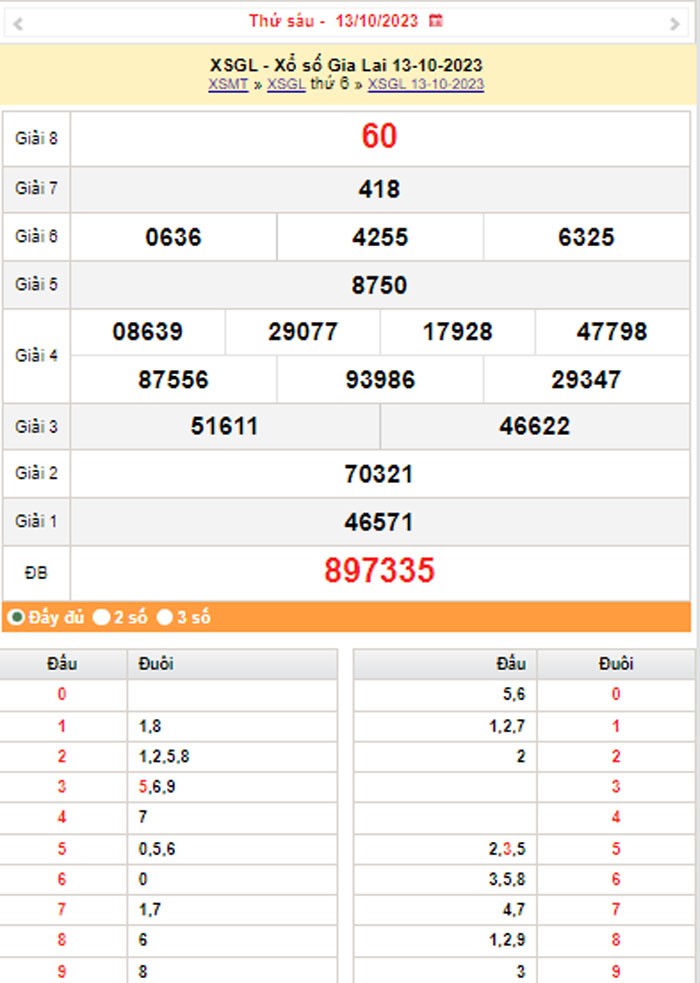Click left table tail value 0,5,6

(157, 849)
